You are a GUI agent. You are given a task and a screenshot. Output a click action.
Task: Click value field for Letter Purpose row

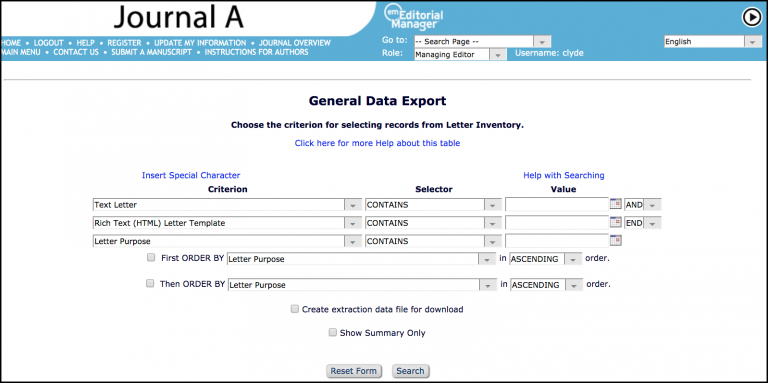point(557,241)
